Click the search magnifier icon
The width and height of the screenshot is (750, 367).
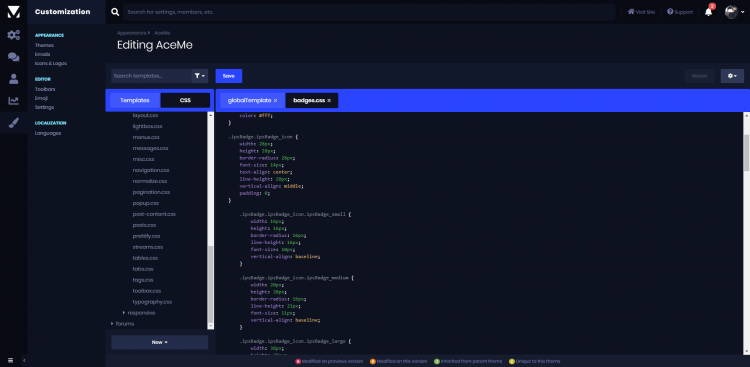coord(115,12)
